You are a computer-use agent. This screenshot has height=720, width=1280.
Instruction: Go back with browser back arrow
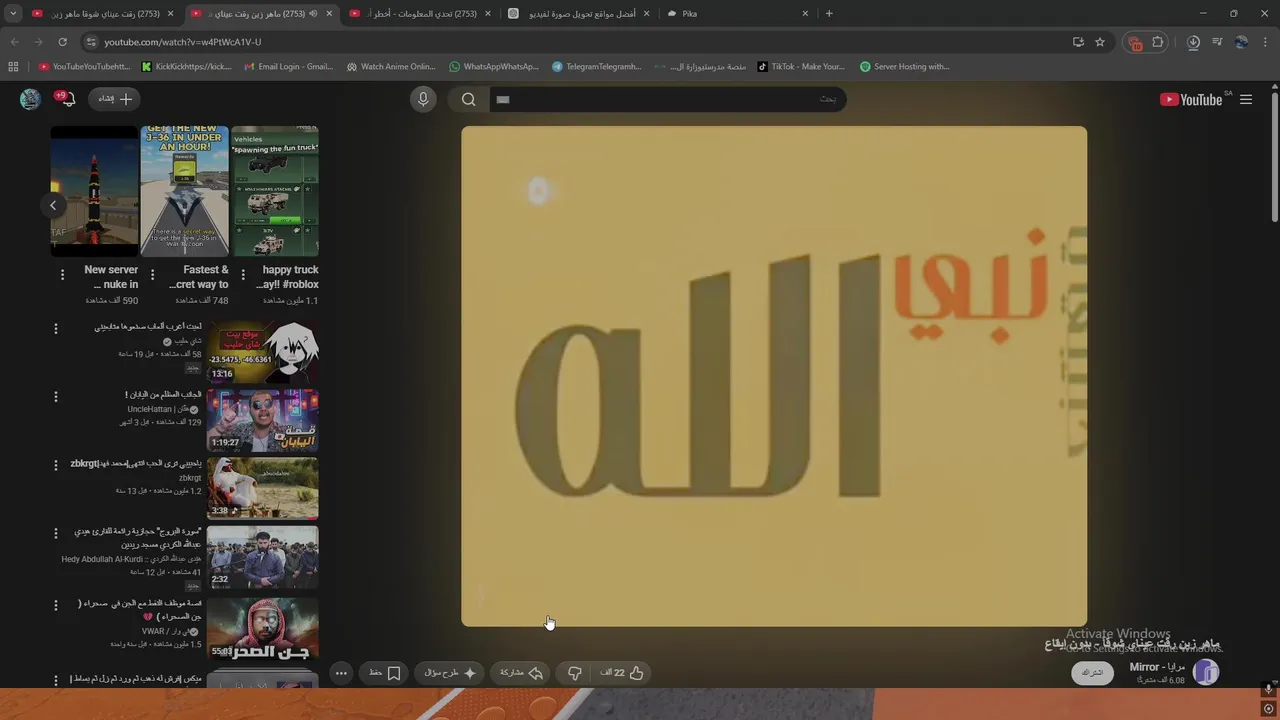click(14, 42)
